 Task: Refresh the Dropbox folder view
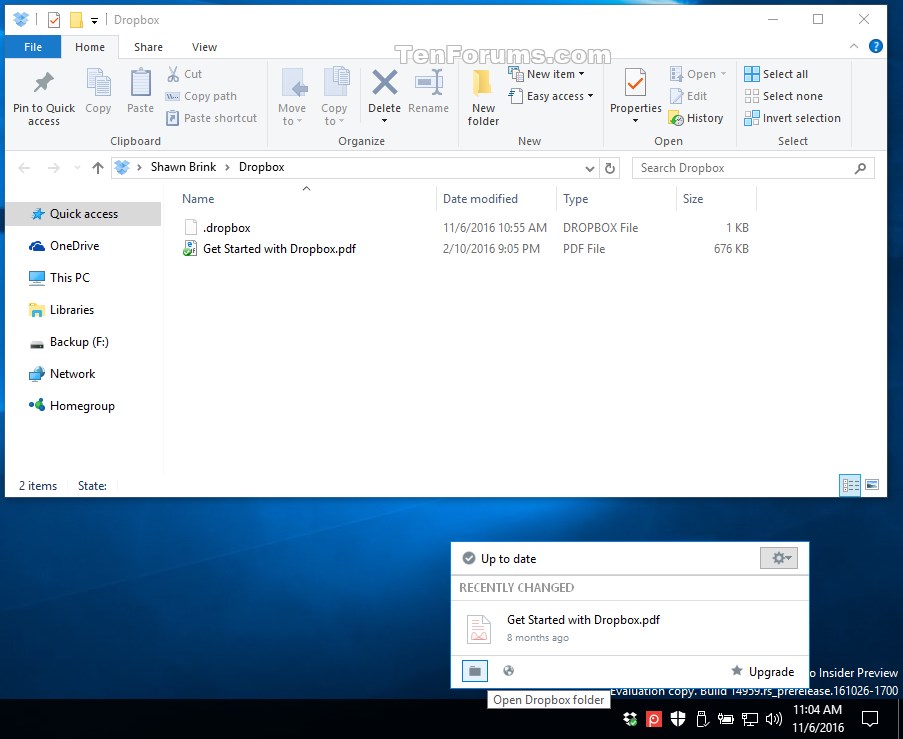(610, 168)
